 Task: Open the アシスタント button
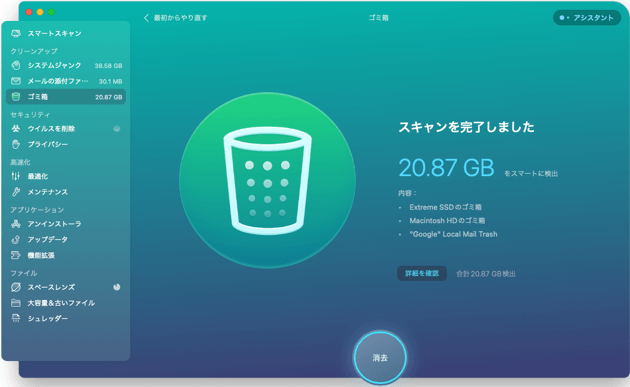[587, 18]
